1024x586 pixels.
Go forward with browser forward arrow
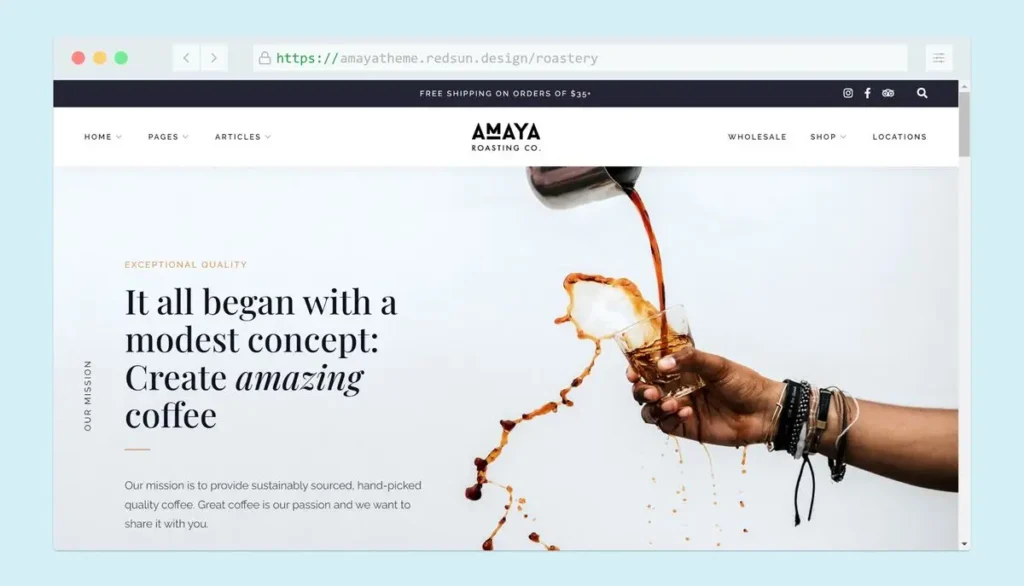(x=214, y=57)
